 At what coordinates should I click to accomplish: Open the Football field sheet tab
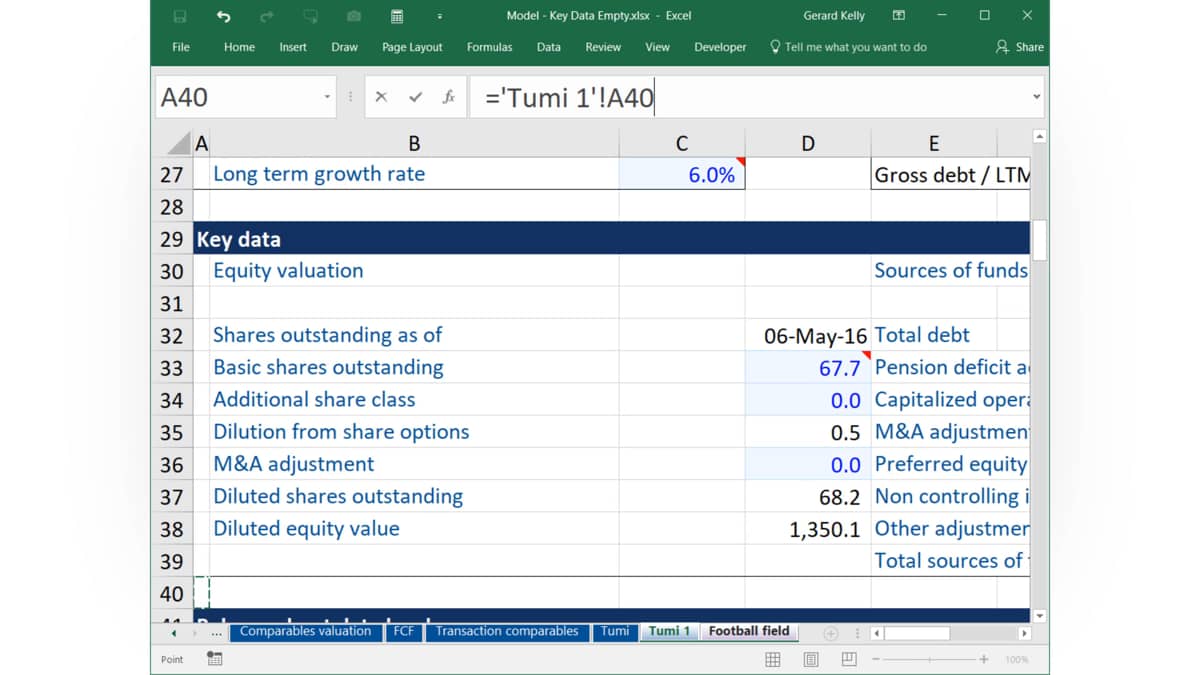[x=749, y=631]
